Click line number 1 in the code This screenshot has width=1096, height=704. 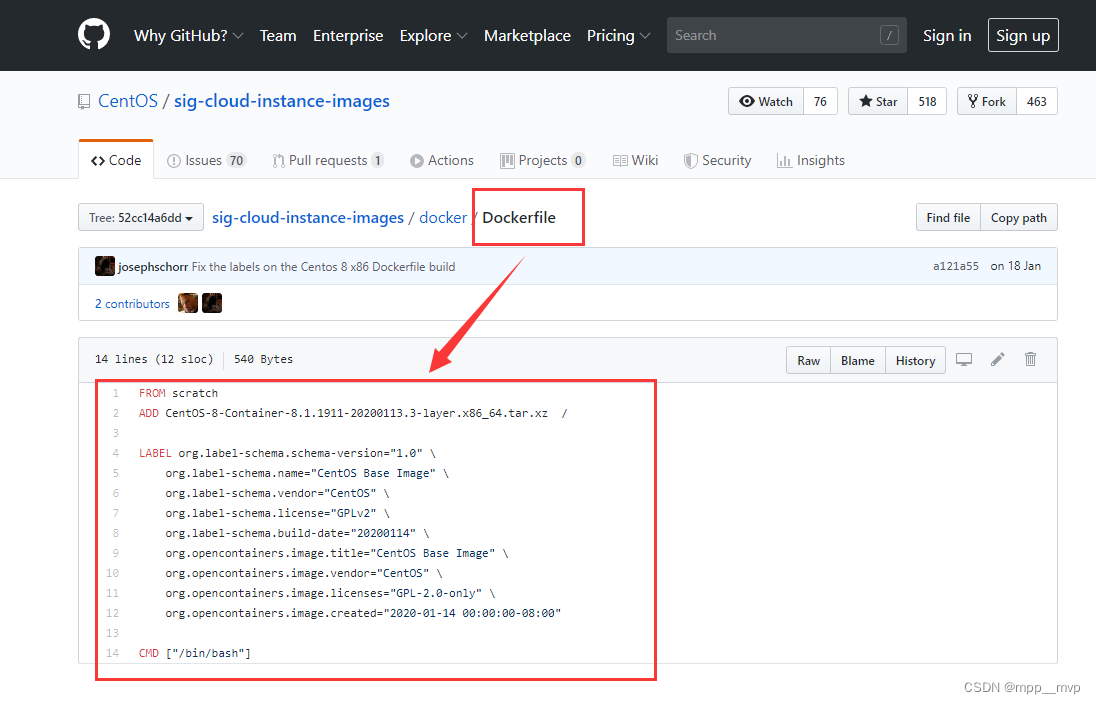pos(115,393)
